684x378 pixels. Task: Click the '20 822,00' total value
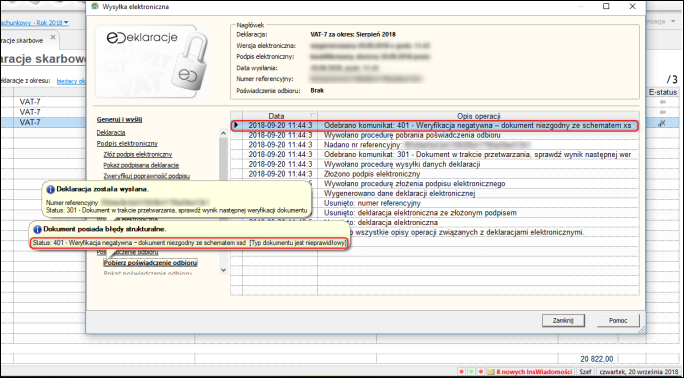pyautogui.click(x=596, y=359)
